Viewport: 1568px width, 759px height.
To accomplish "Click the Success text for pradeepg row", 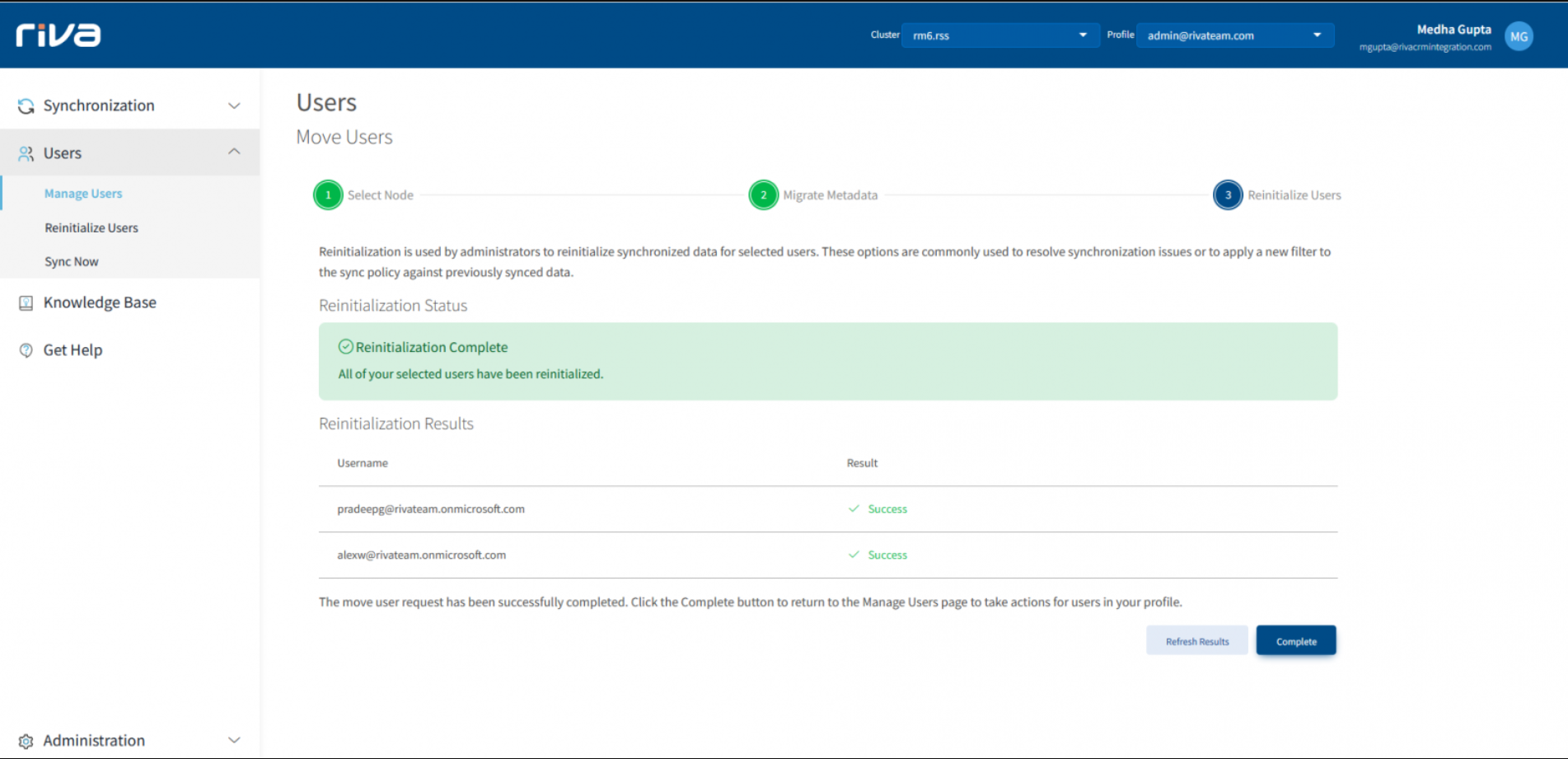I will coord(887,509).
